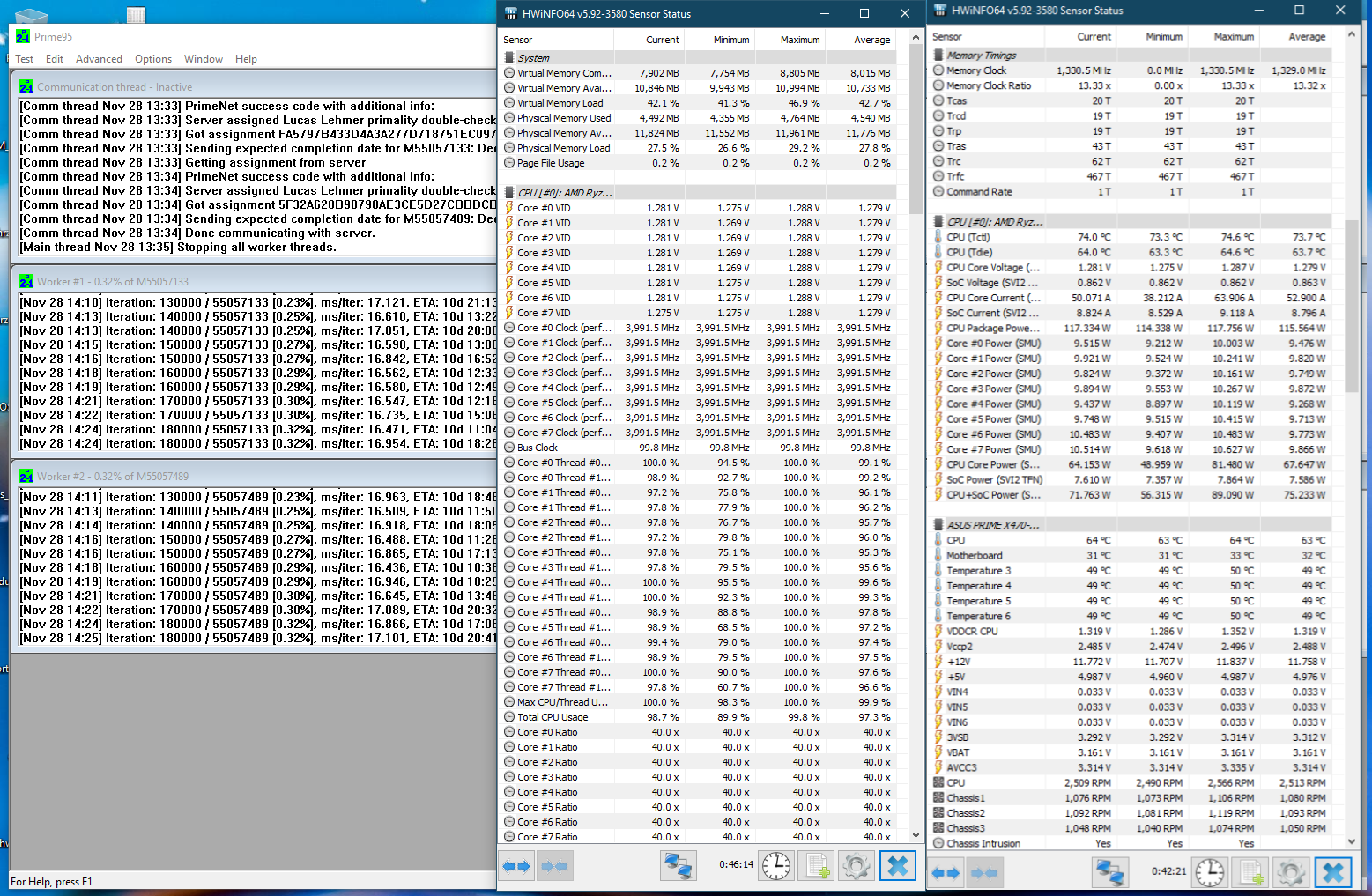This screenshot has height=896, width=1372.
Task: Select the Motherboard temperature row
Action: pyautogui.click(x=1130, y=555)
